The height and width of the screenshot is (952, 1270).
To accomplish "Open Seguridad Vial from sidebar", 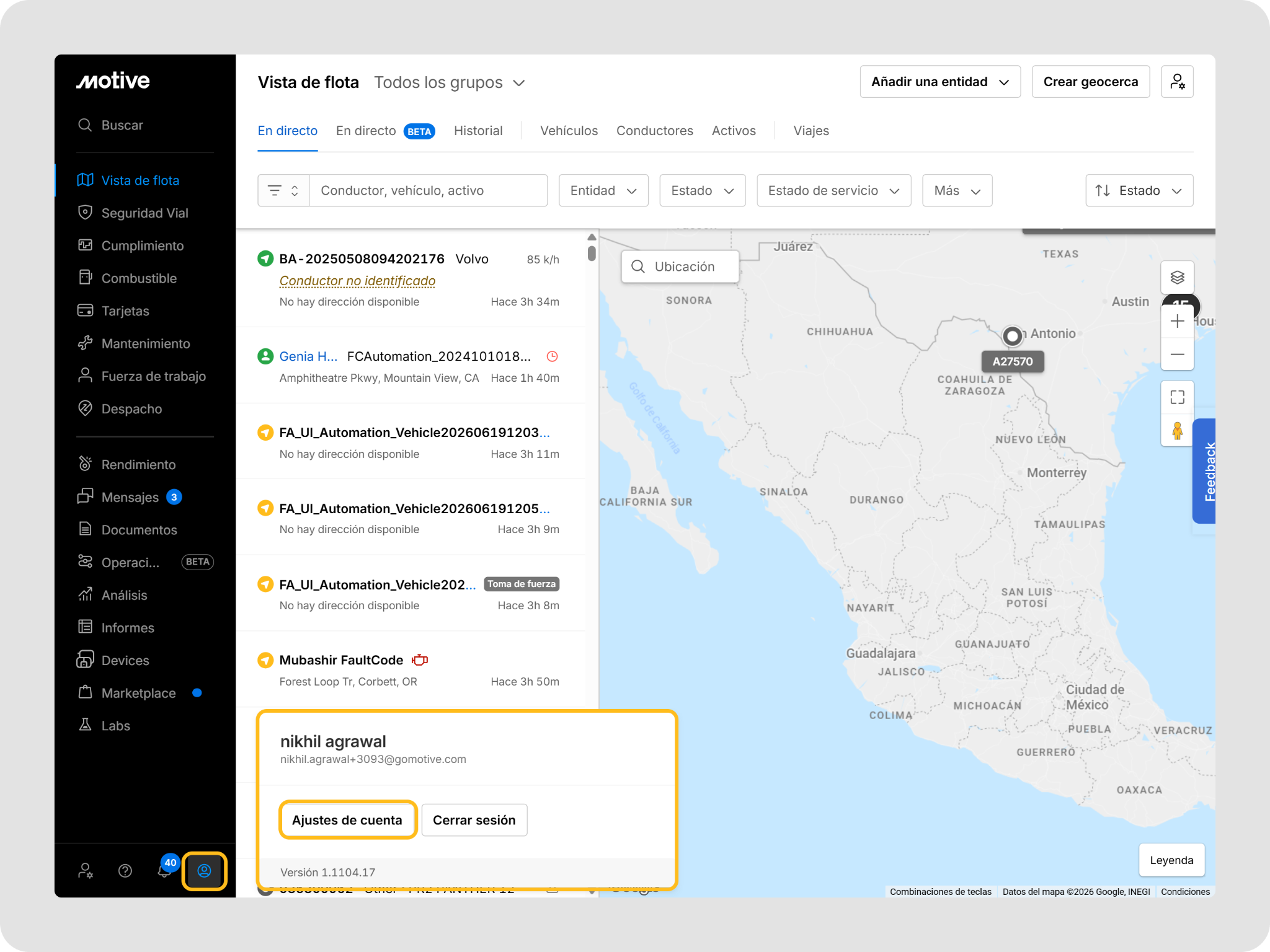I will tap(133, 213).
